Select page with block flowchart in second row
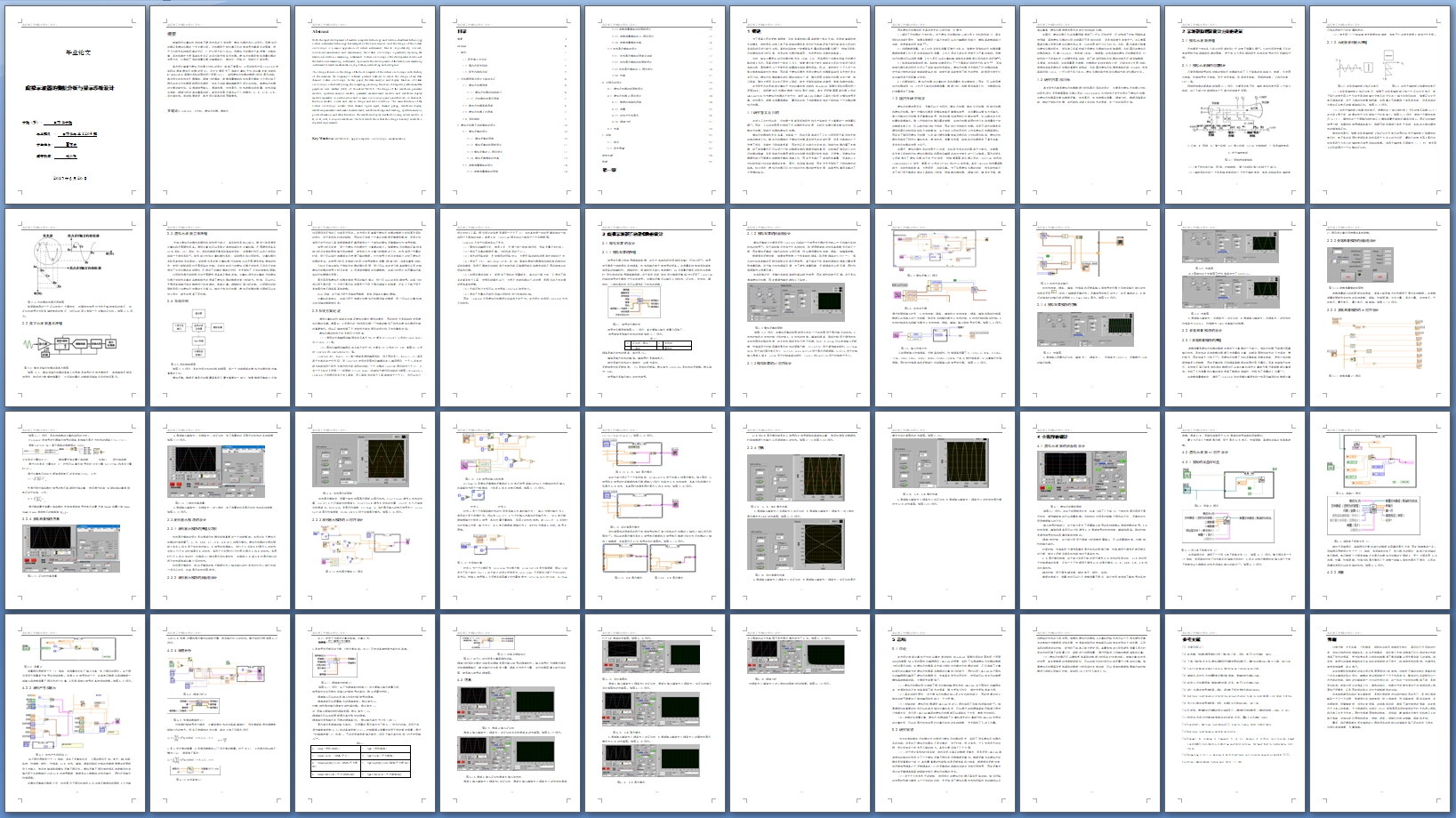Image resolution: width=1456 pixels, height=818 pixels. pos(220,308)
